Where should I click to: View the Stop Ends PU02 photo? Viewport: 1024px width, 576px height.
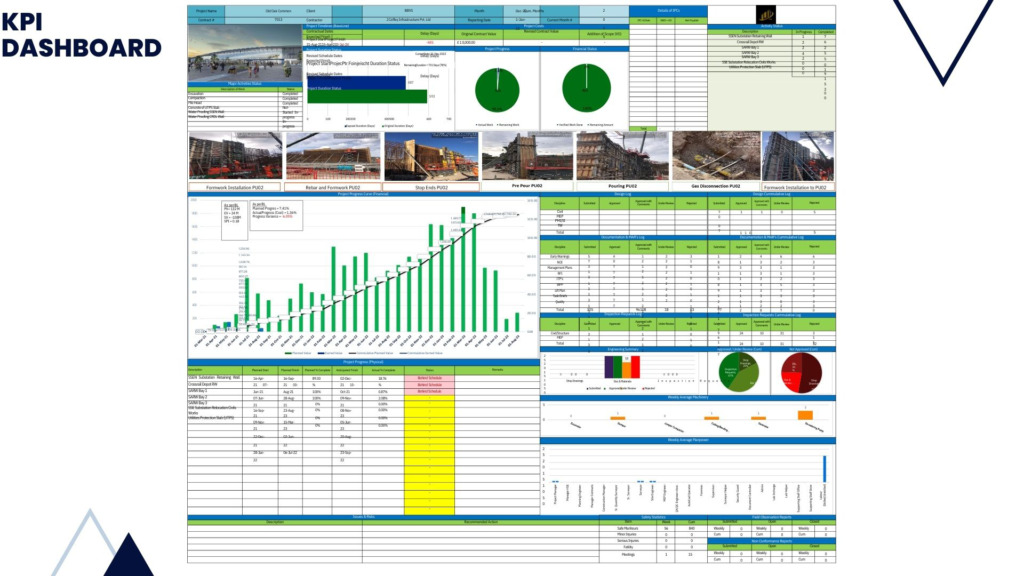[x=430, y=156]
